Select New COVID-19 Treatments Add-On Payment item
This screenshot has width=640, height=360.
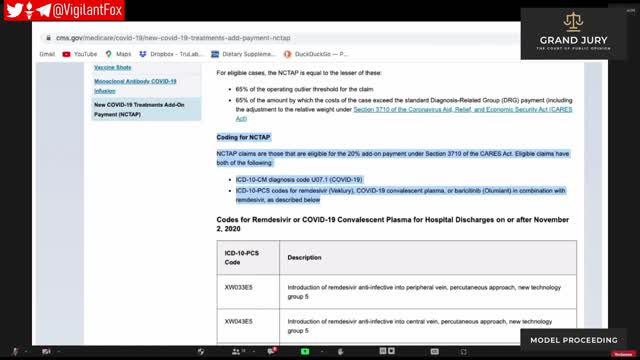click(x=146, y=109)
